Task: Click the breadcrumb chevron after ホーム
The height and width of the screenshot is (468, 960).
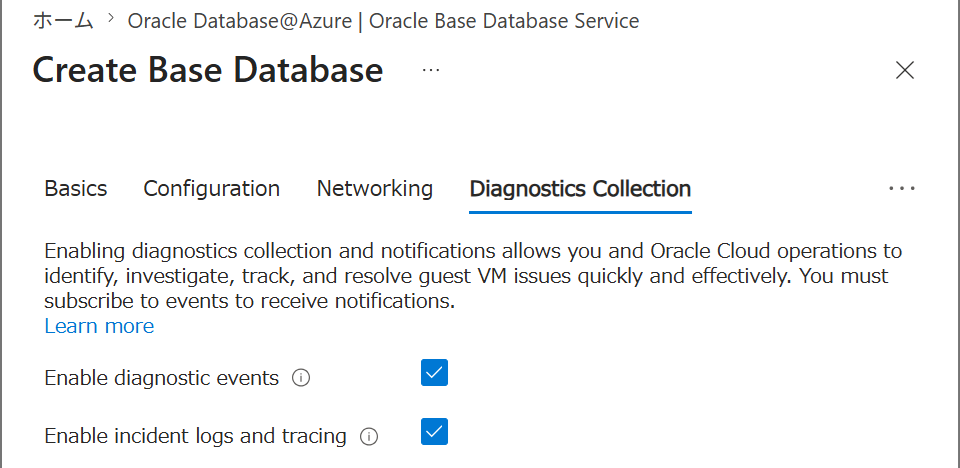Action: click(x=111, y=19)
